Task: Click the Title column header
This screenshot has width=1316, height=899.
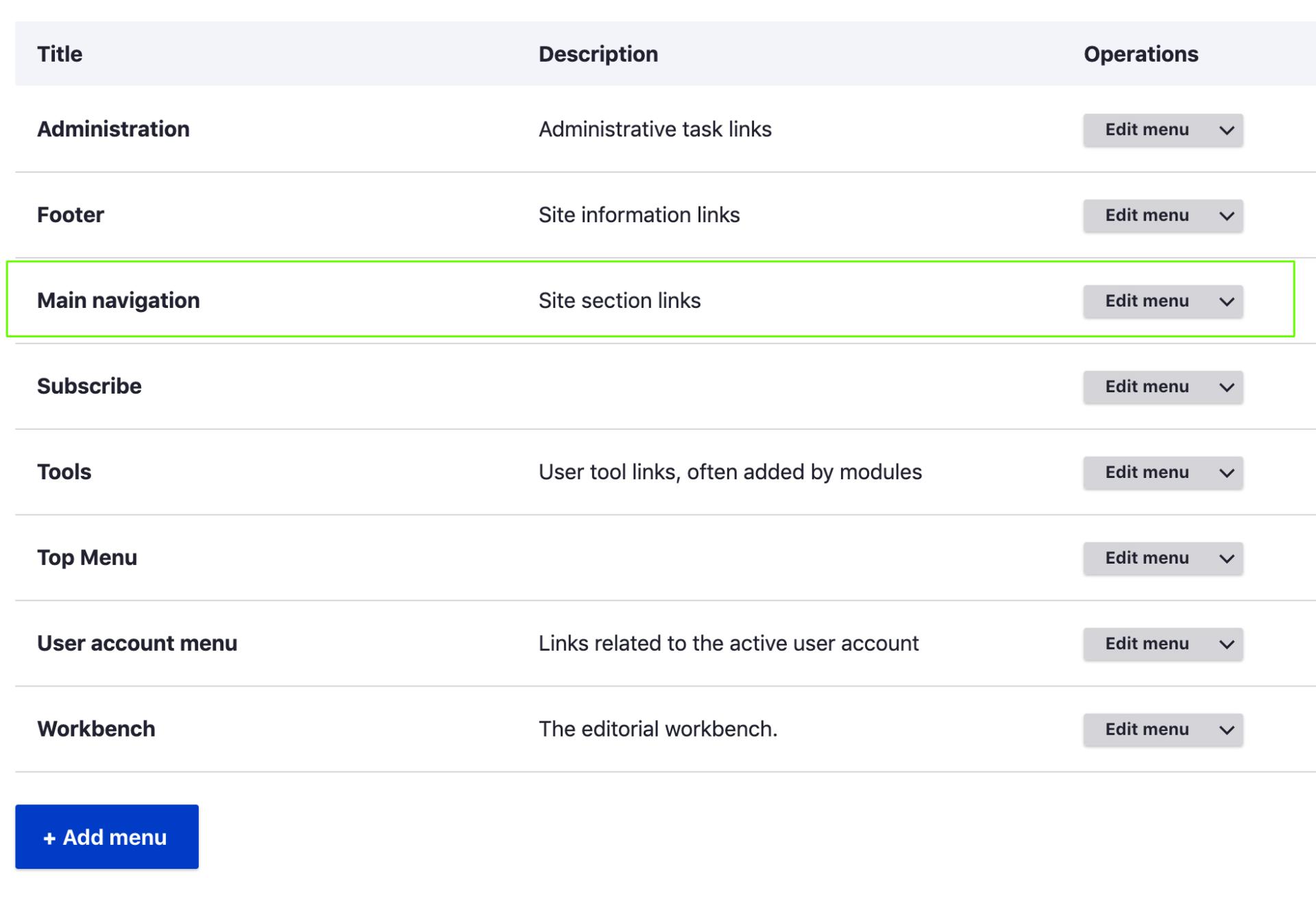Action: pos(60,53)
